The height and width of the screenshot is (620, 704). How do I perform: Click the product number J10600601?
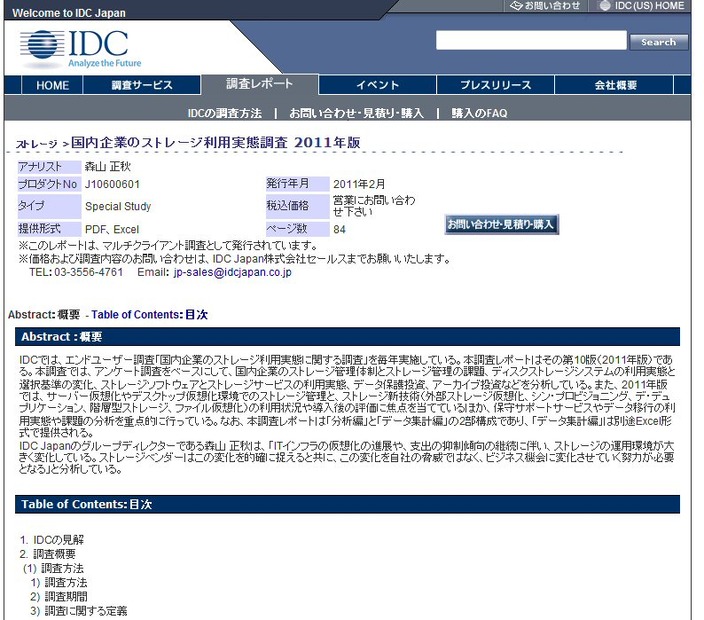(112, 184)
